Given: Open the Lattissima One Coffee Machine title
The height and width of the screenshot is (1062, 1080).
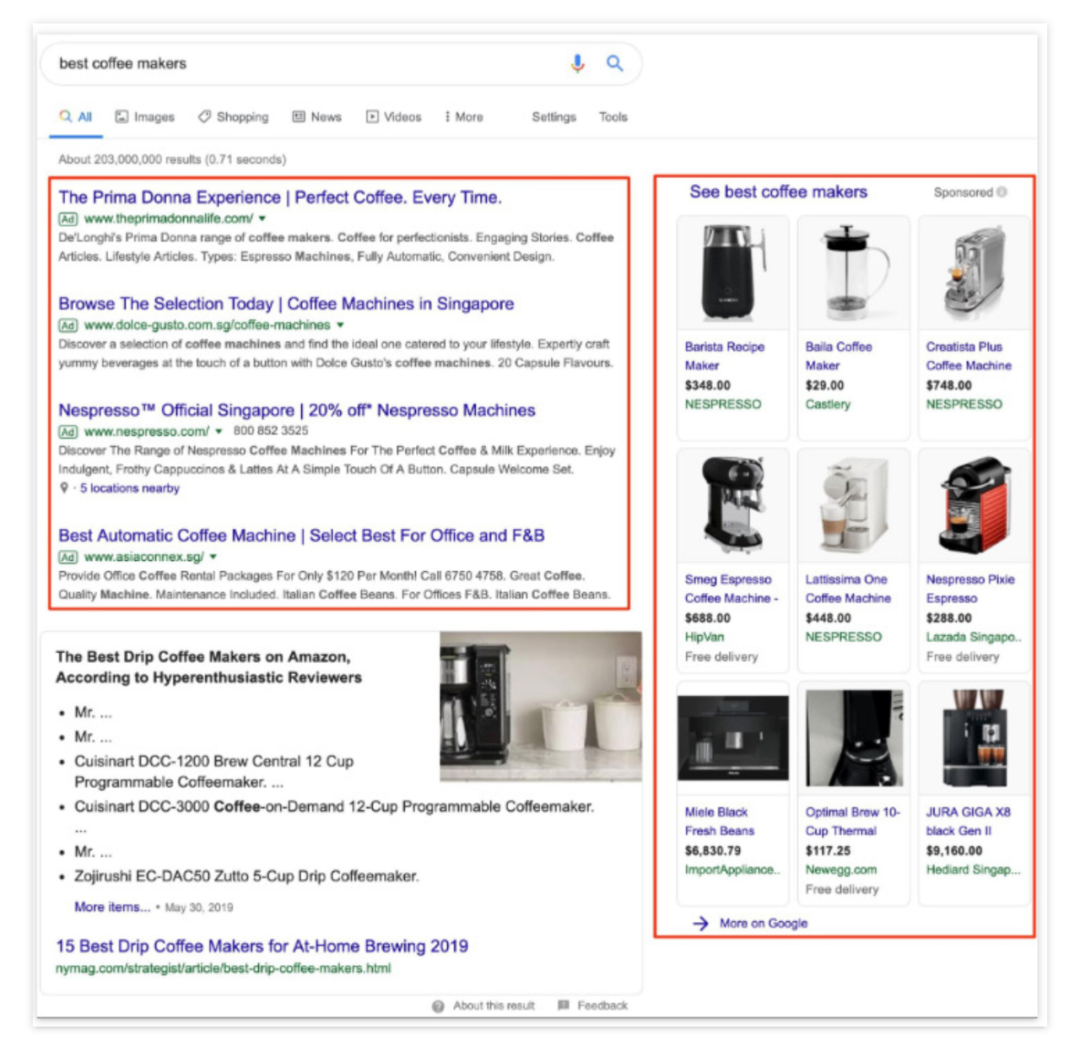Looking at the screenshot, I should pos(848,589).
